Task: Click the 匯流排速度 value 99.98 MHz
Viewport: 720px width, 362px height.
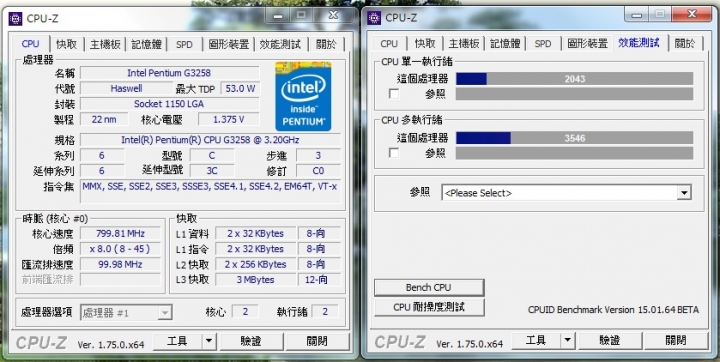Action: (x=120, y=264)
